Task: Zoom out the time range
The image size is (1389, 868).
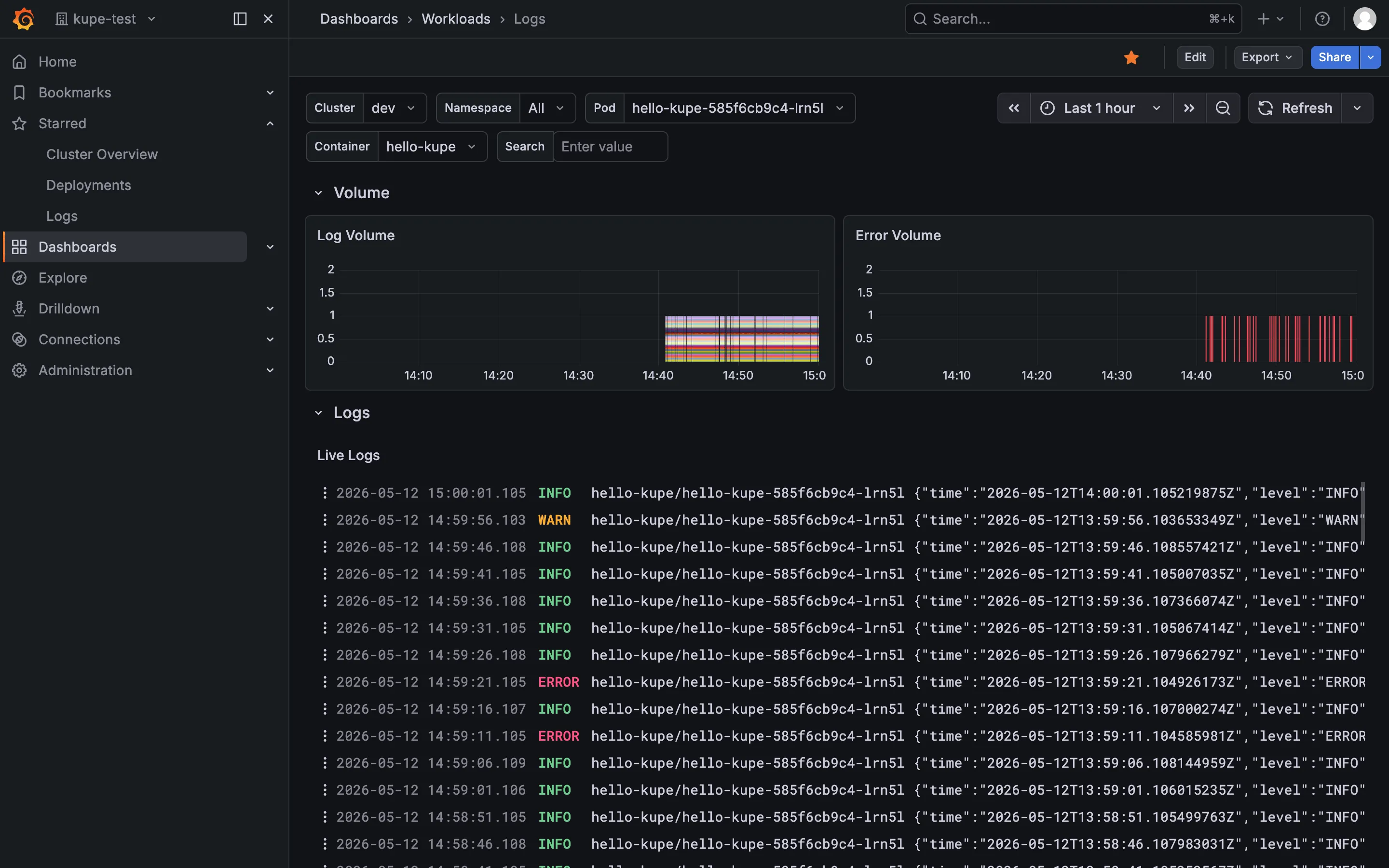Action: click(1223, 108)
